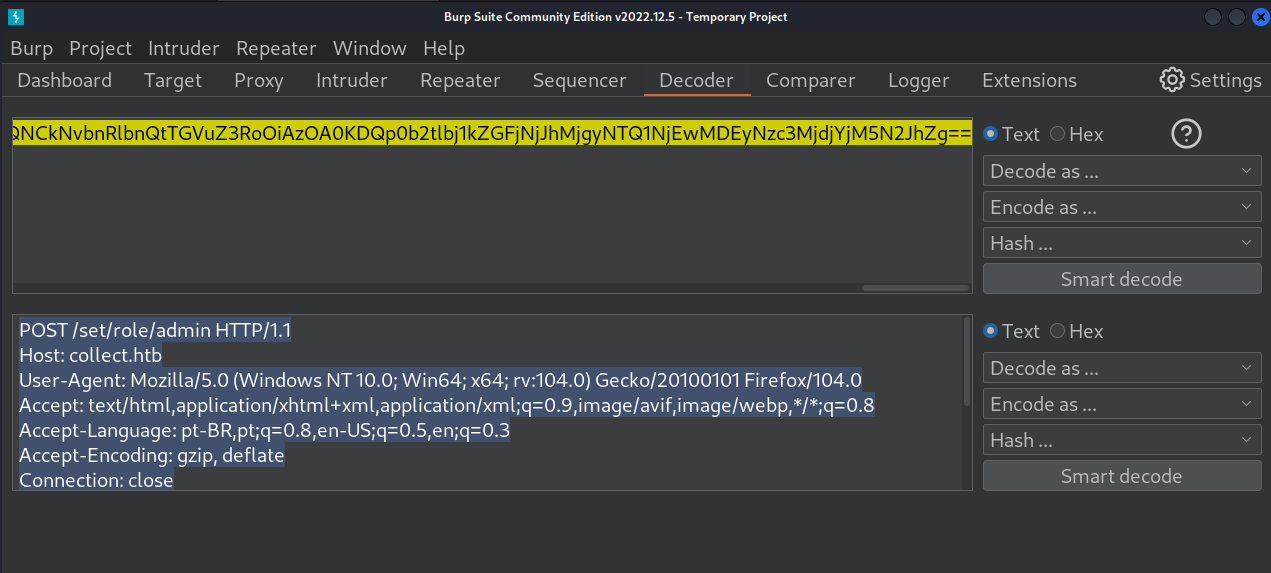The height and width of the screenshot is (573, 1271).
Task: Select the Text radio in the upper panel
Action: click(x=1011, y=134)
